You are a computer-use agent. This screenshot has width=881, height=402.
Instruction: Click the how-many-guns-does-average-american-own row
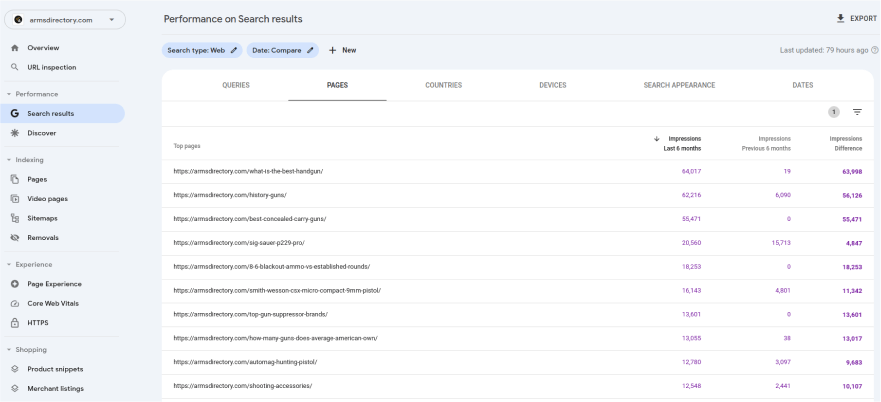point(517,338)
